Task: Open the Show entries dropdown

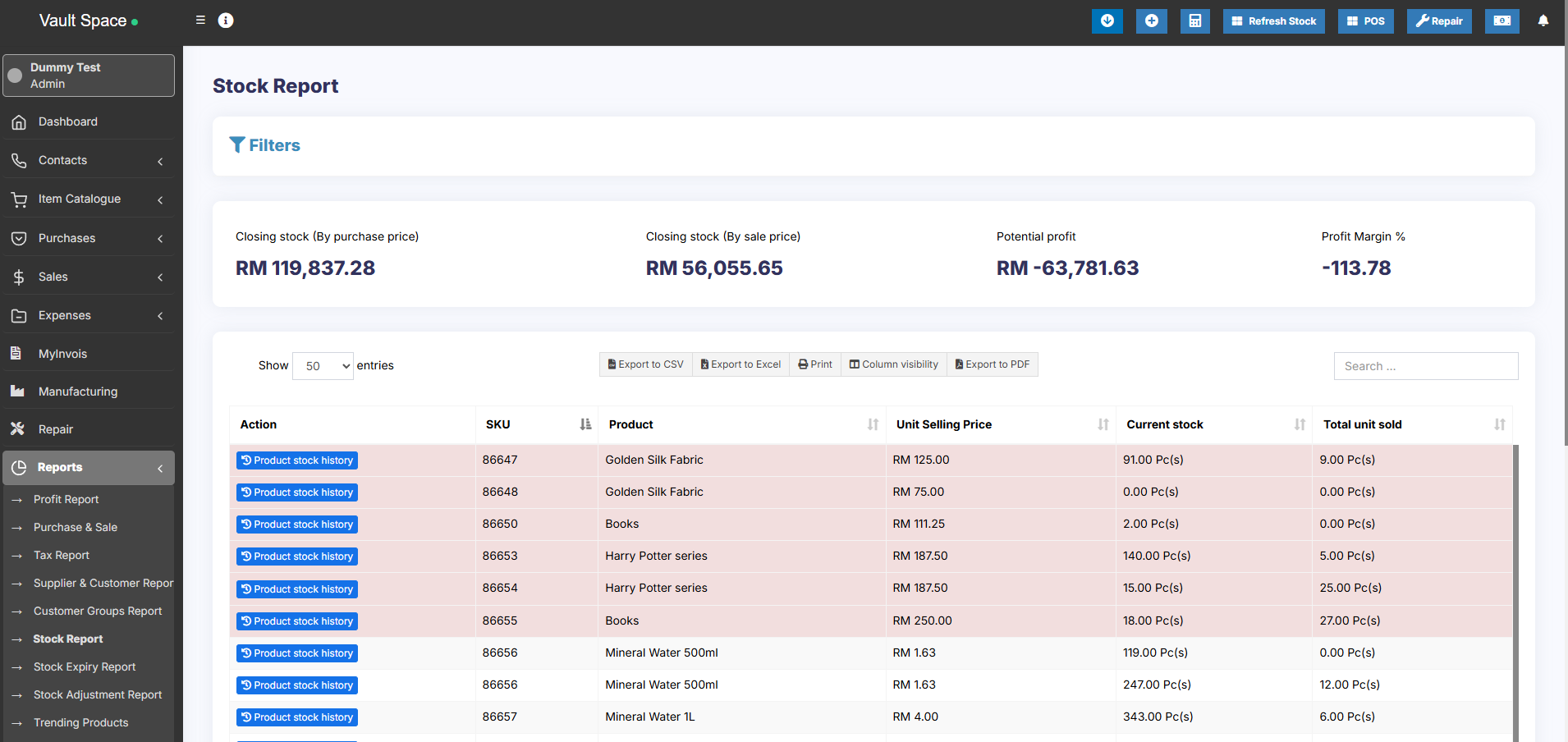Action: tap(323, 366)
